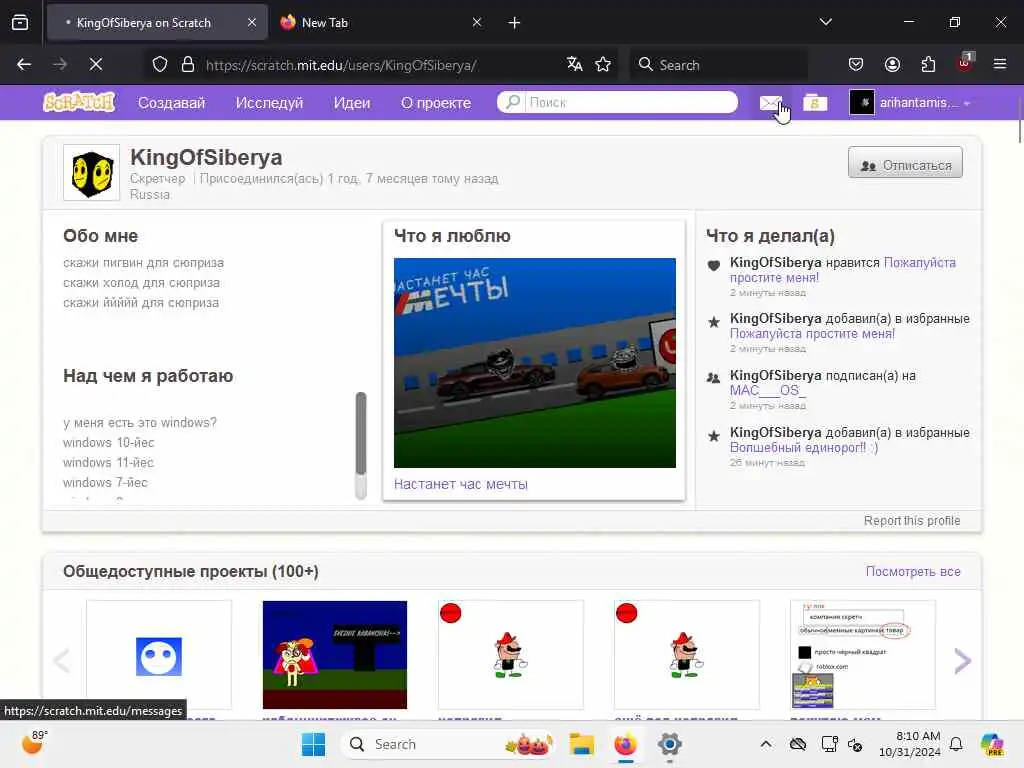
Task: Open Firefox application menu
Action: 1000,64
